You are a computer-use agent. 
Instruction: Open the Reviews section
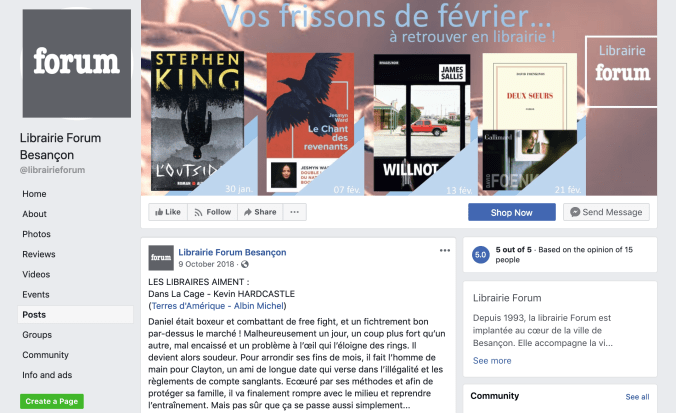(x=39, y=254)
